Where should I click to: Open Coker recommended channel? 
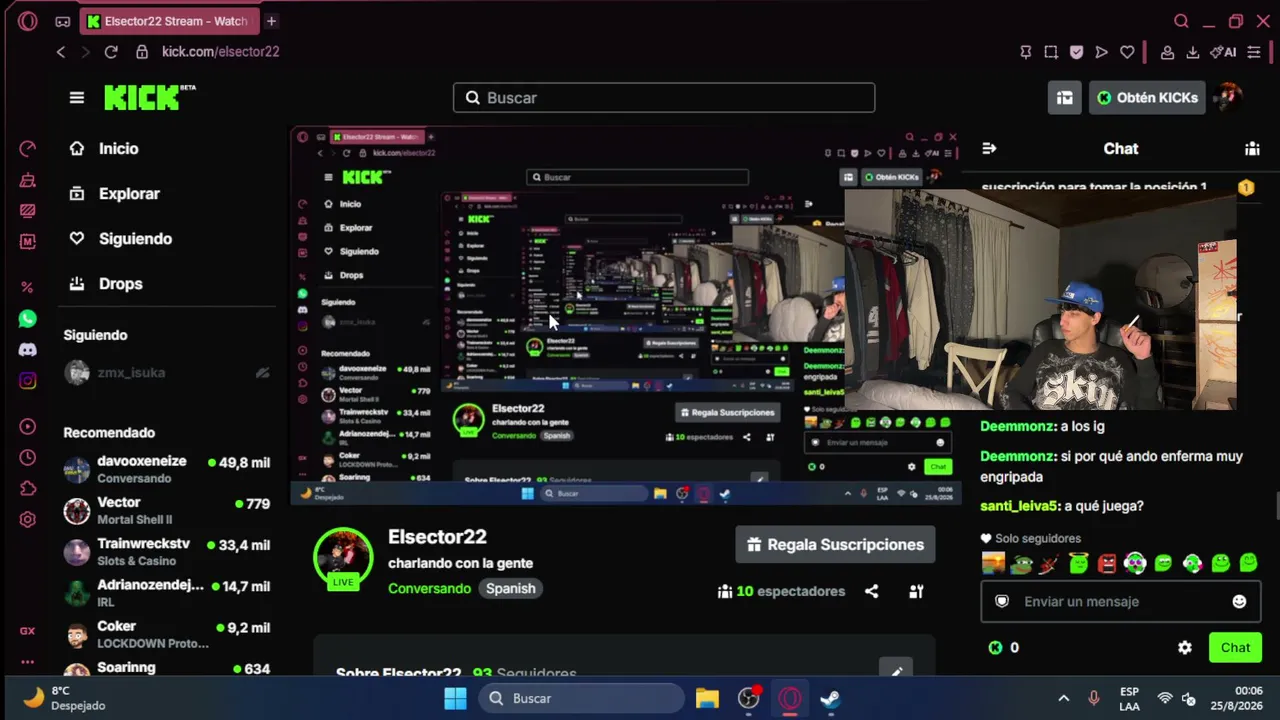[167, 634]
